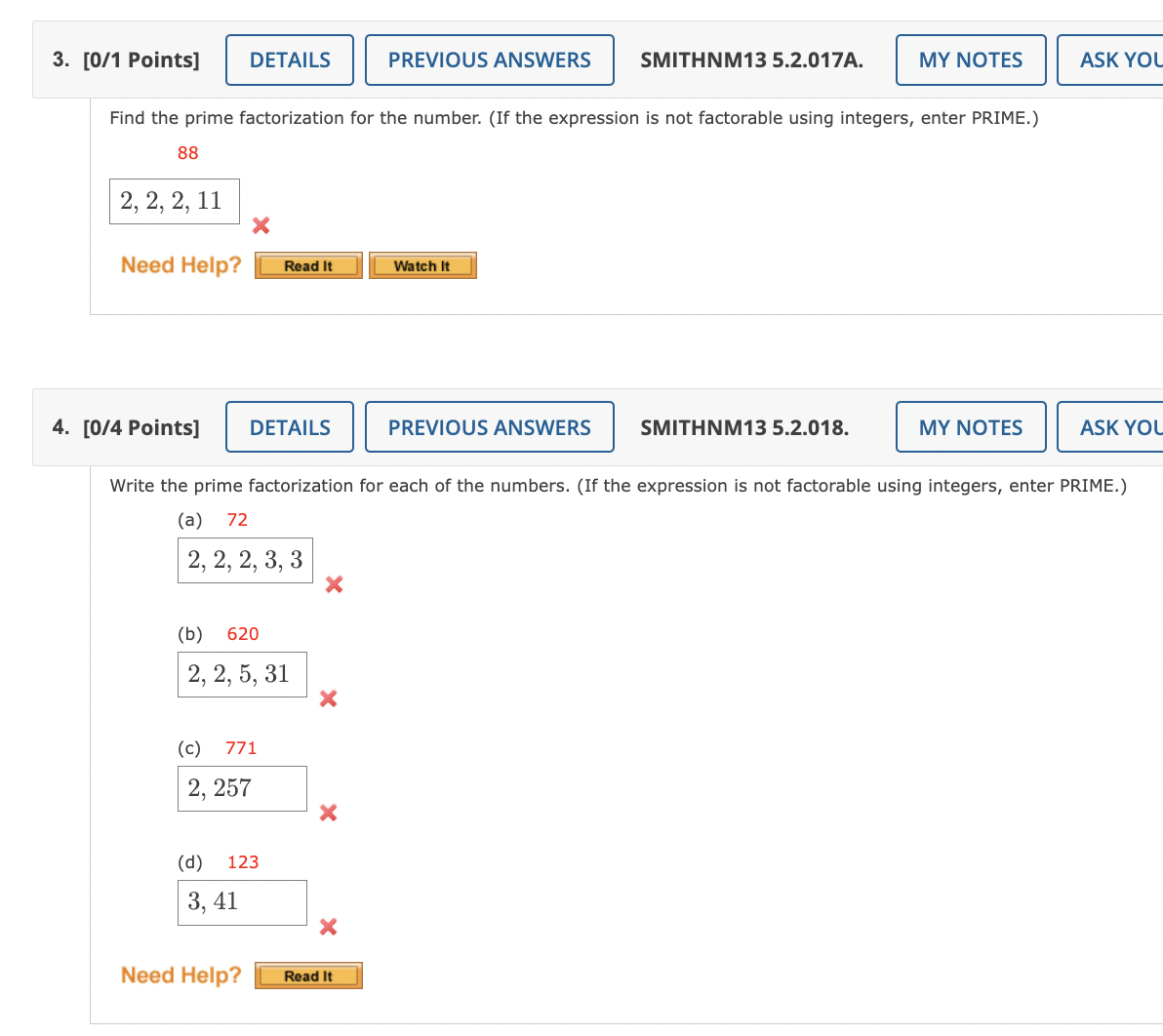
Task: Click the [0/4 Points] label
Action: click(x=141, y=428)
